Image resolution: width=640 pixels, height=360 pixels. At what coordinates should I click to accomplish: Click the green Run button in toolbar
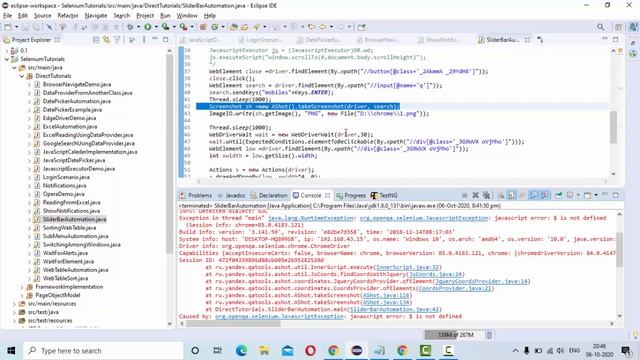pyautogui.click(x=147, y=27)
